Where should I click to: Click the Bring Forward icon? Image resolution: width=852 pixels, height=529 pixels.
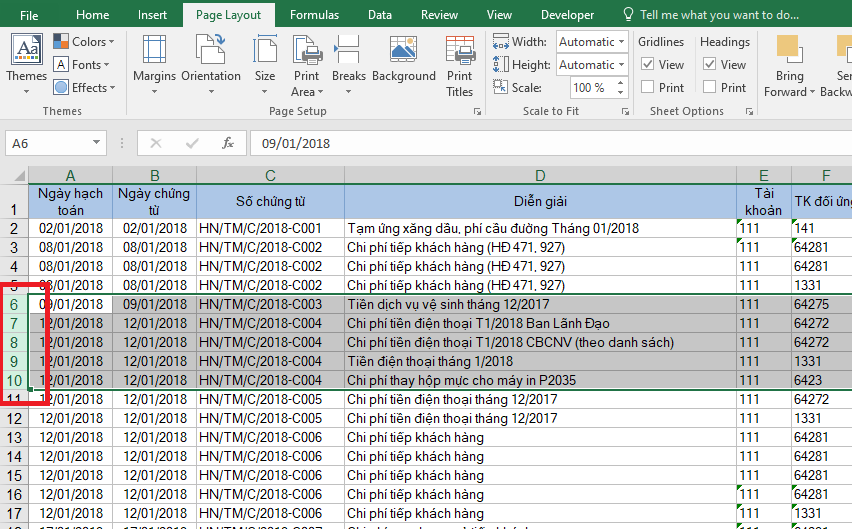789,50
